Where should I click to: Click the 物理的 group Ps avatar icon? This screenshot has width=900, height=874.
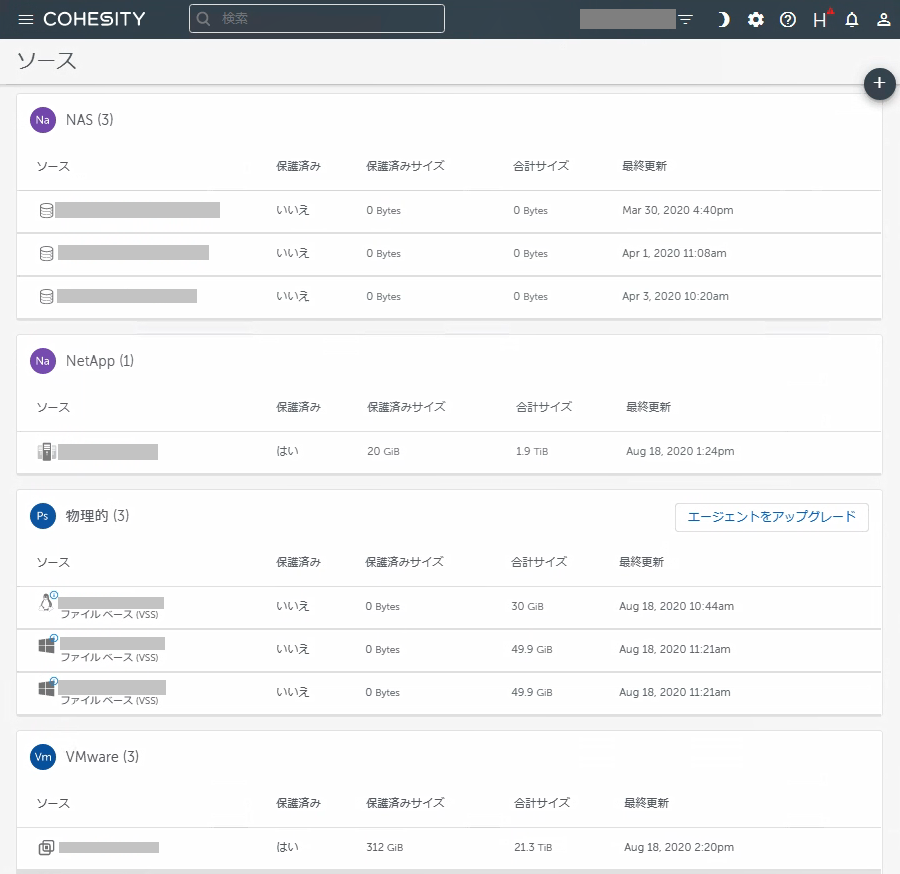click(43, 516)
